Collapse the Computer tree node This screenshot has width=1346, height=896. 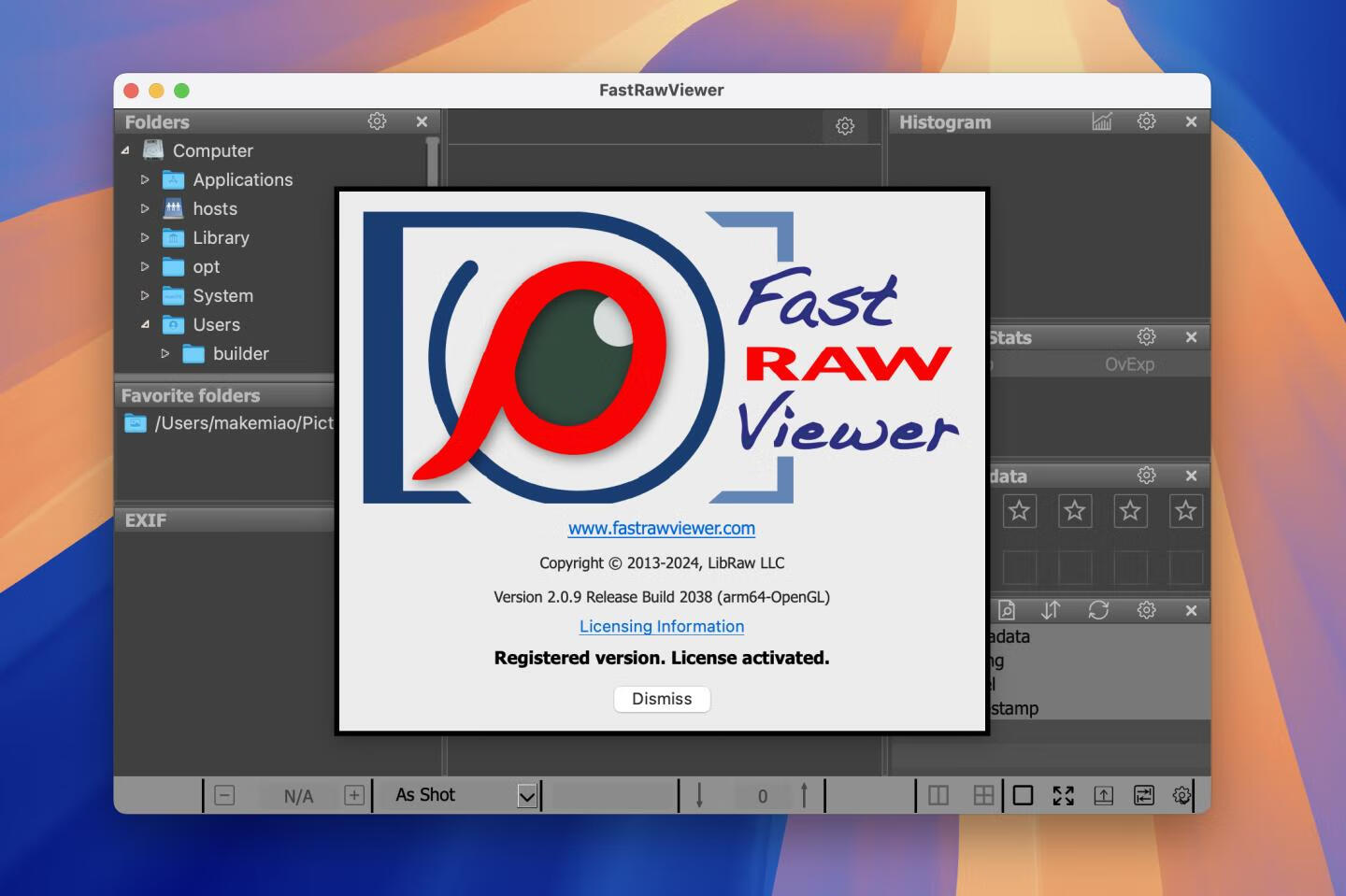point(125,150)
